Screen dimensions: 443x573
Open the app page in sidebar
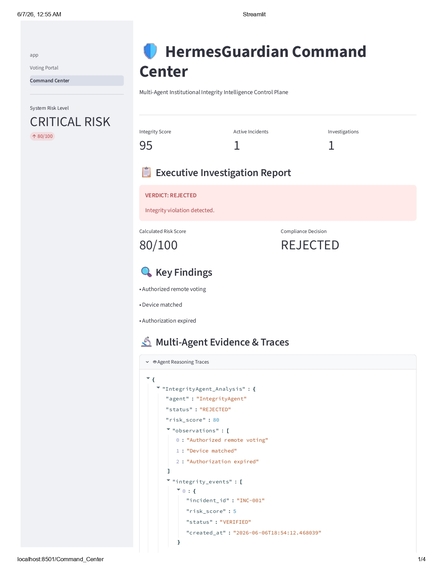click(x=34, y=55)
